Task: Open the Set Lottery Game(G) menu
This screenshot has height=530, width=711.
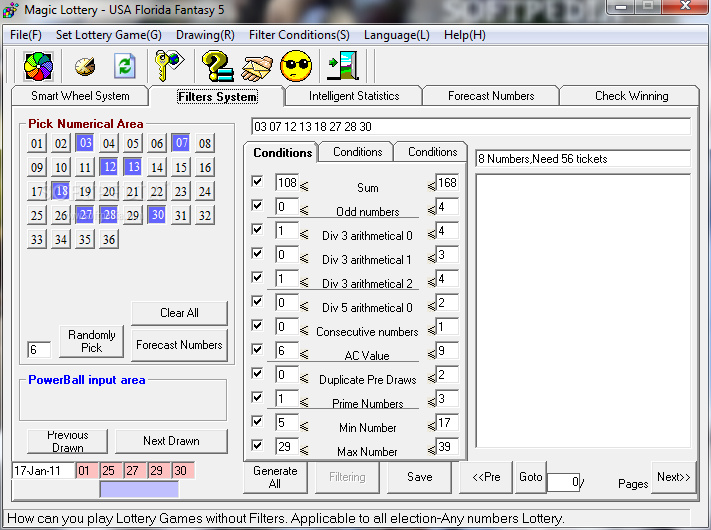Action: click(109, 35)
